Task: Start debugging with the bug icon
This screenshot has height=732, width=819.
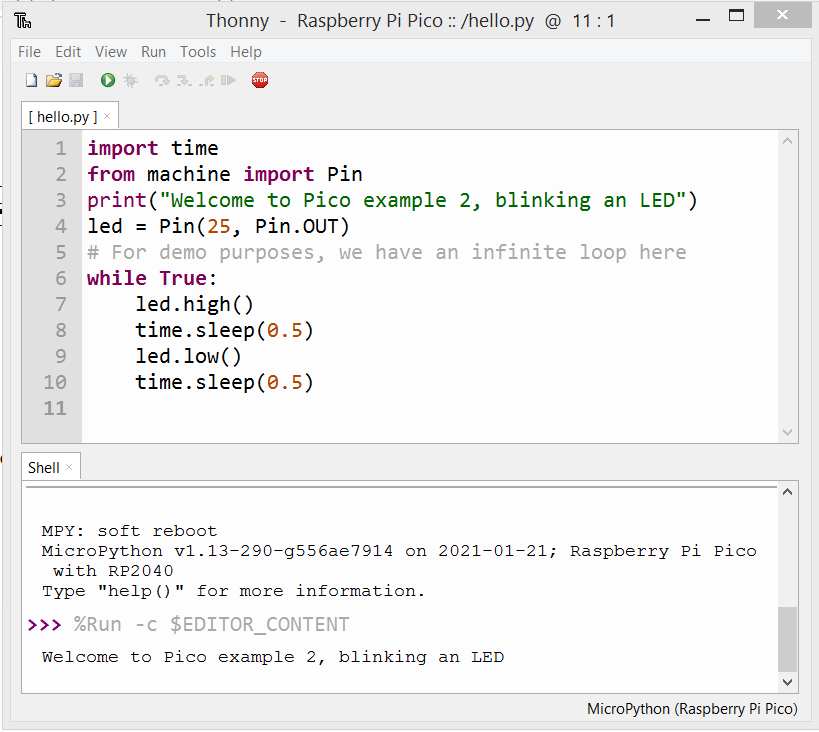Action: [131, 80]
